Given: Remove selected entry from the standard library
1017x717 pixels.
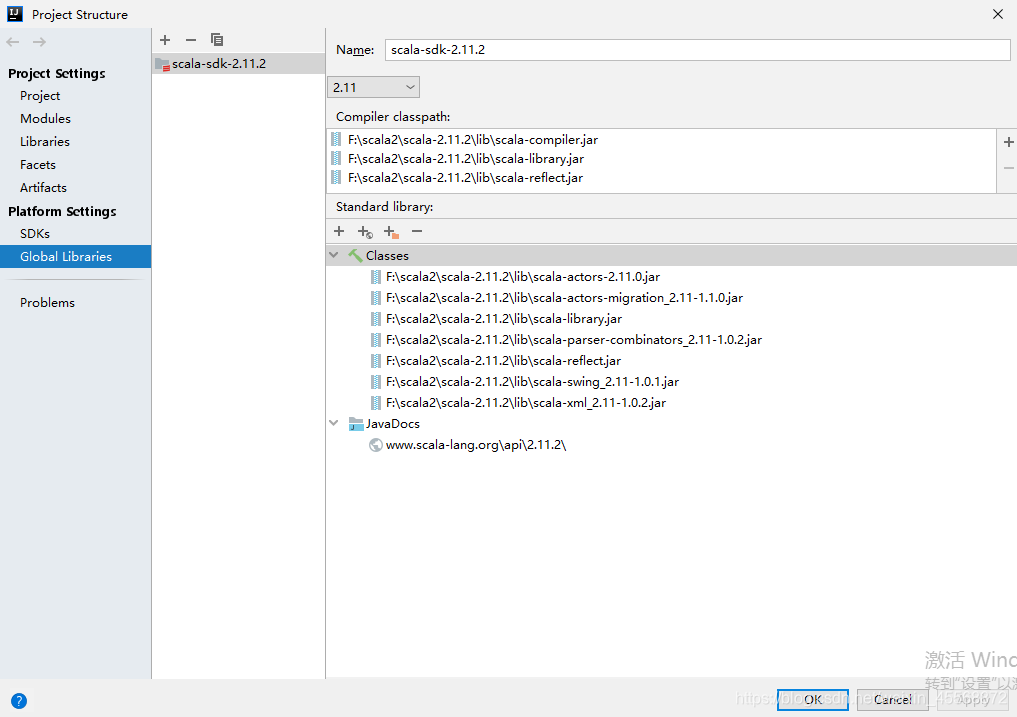Looking at the screenshot, I should (x=417, y=231).
